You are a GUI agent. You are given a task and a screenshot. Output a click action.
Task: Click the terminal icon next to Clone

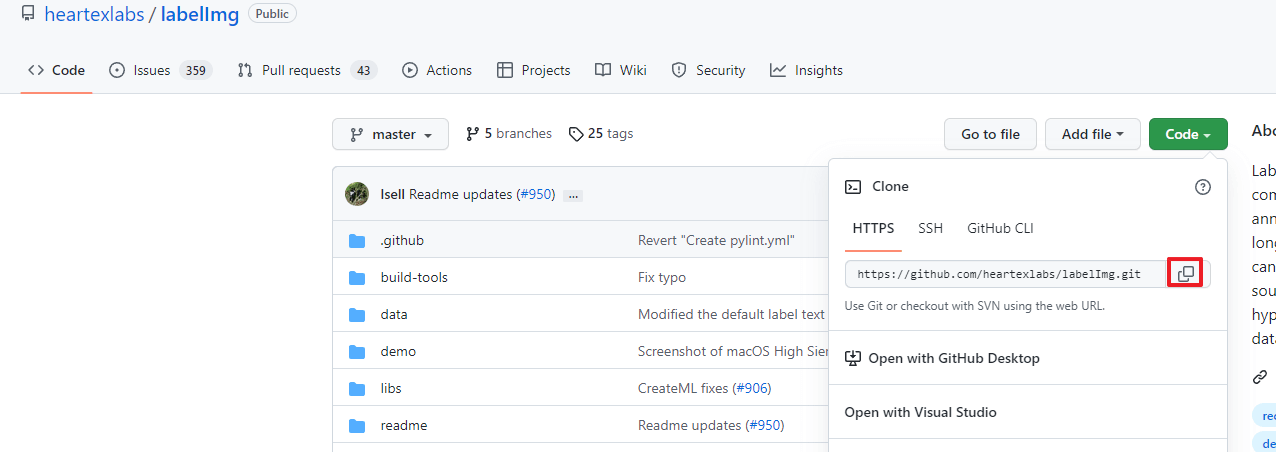(853, 187)
